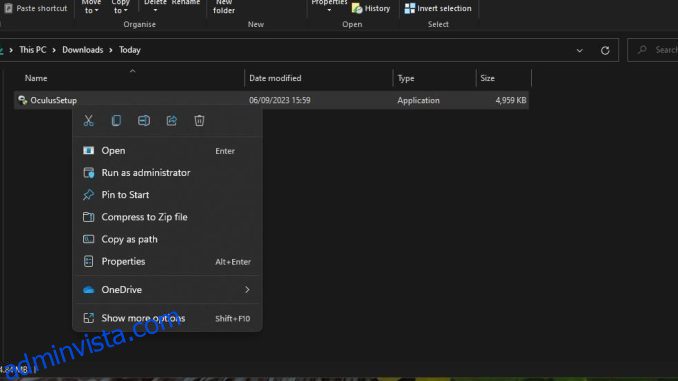This screenshot has width=678, height=381.
Task: Click the Rename ribbon button
Action: [x=186, y=3]
